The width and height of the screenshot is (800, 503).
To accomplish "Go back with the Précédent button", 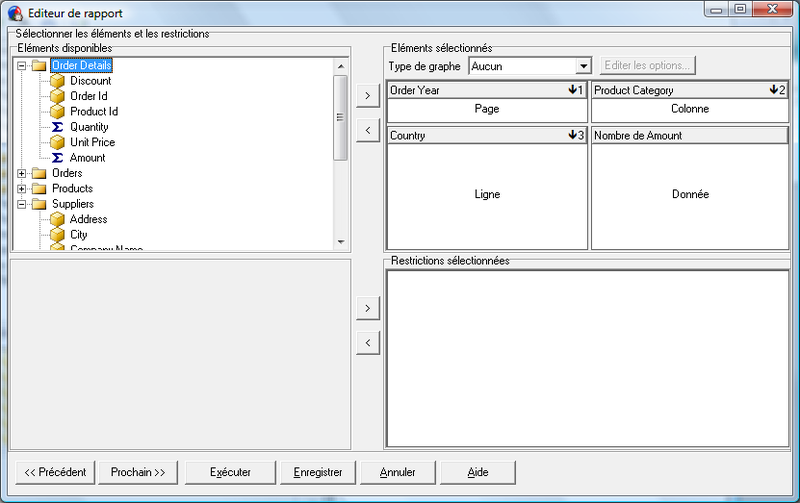I will pos(55,471).
